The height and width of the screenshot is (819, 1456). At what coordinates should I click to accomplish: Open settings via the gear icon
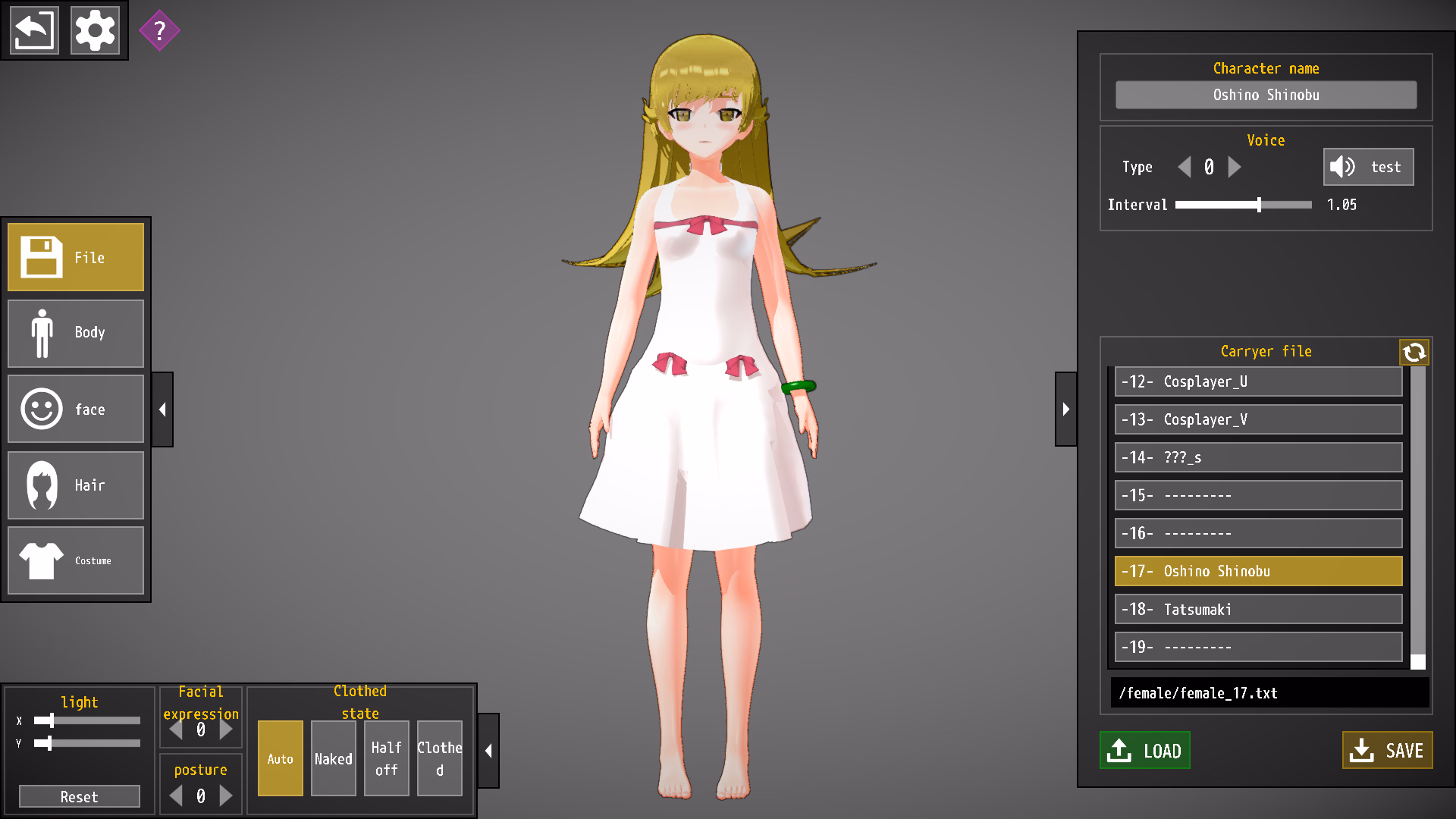point(95,31)
